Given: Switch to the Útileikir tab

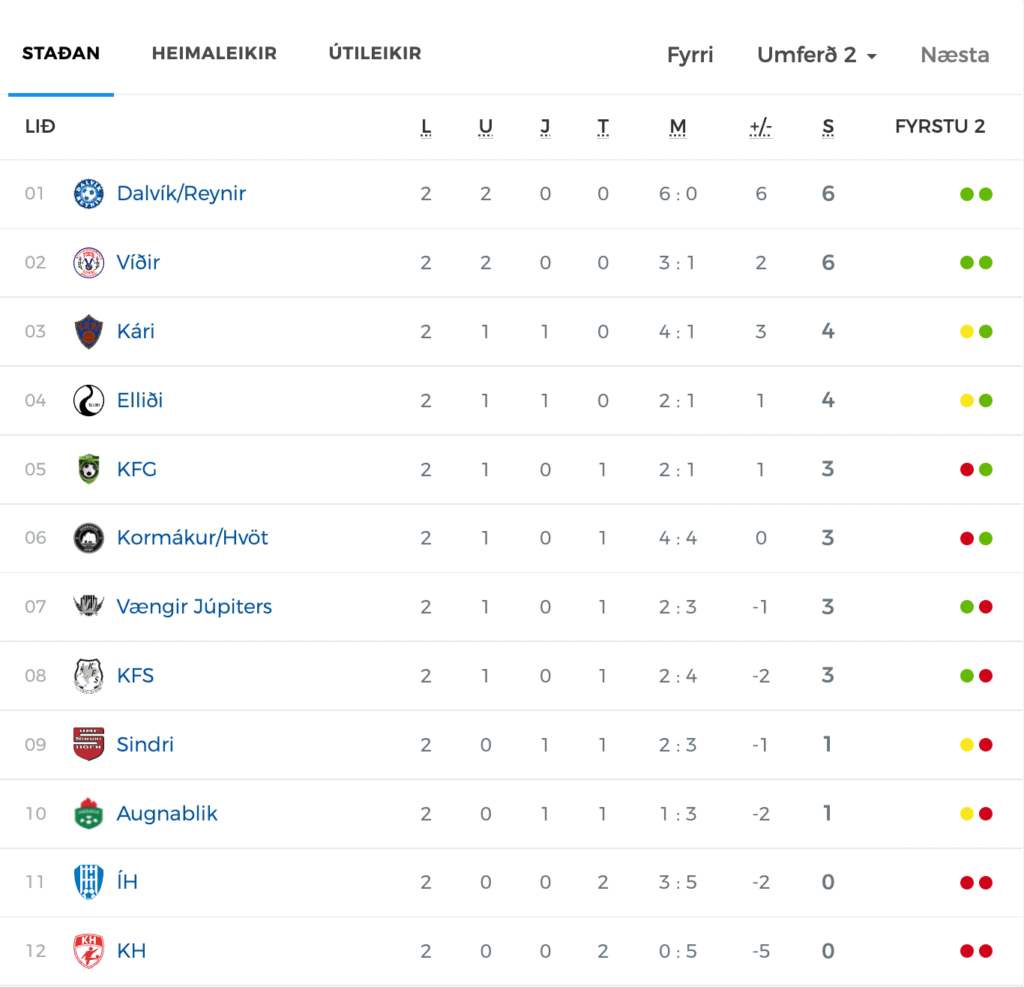Looking at the screenshot, I should coord(375,53).
